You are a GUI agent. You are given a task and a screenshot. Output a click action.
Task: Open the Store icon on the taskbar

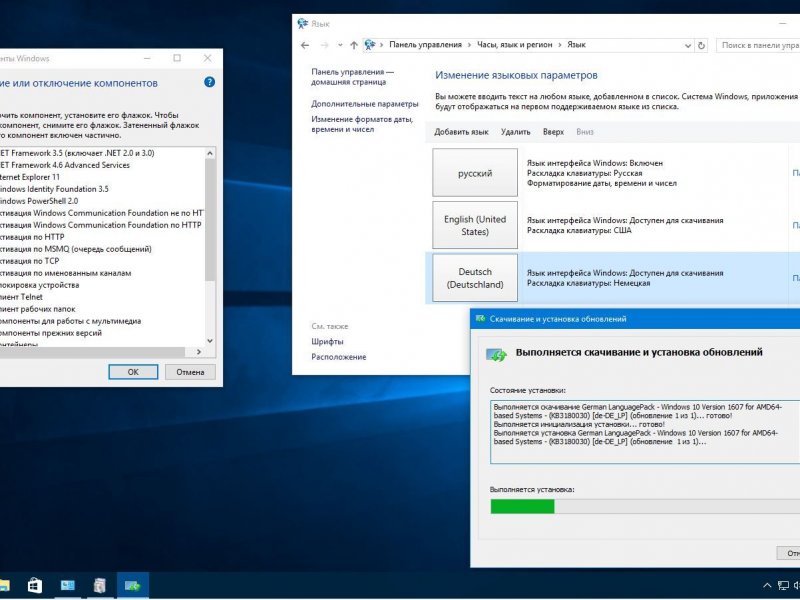35,585
